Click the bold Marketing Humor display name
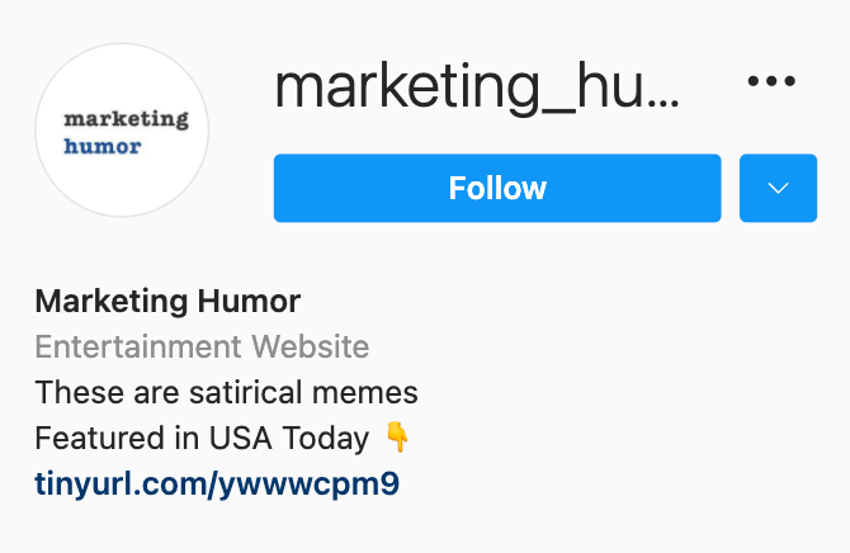The image size is (850, 553). [168, 301]
